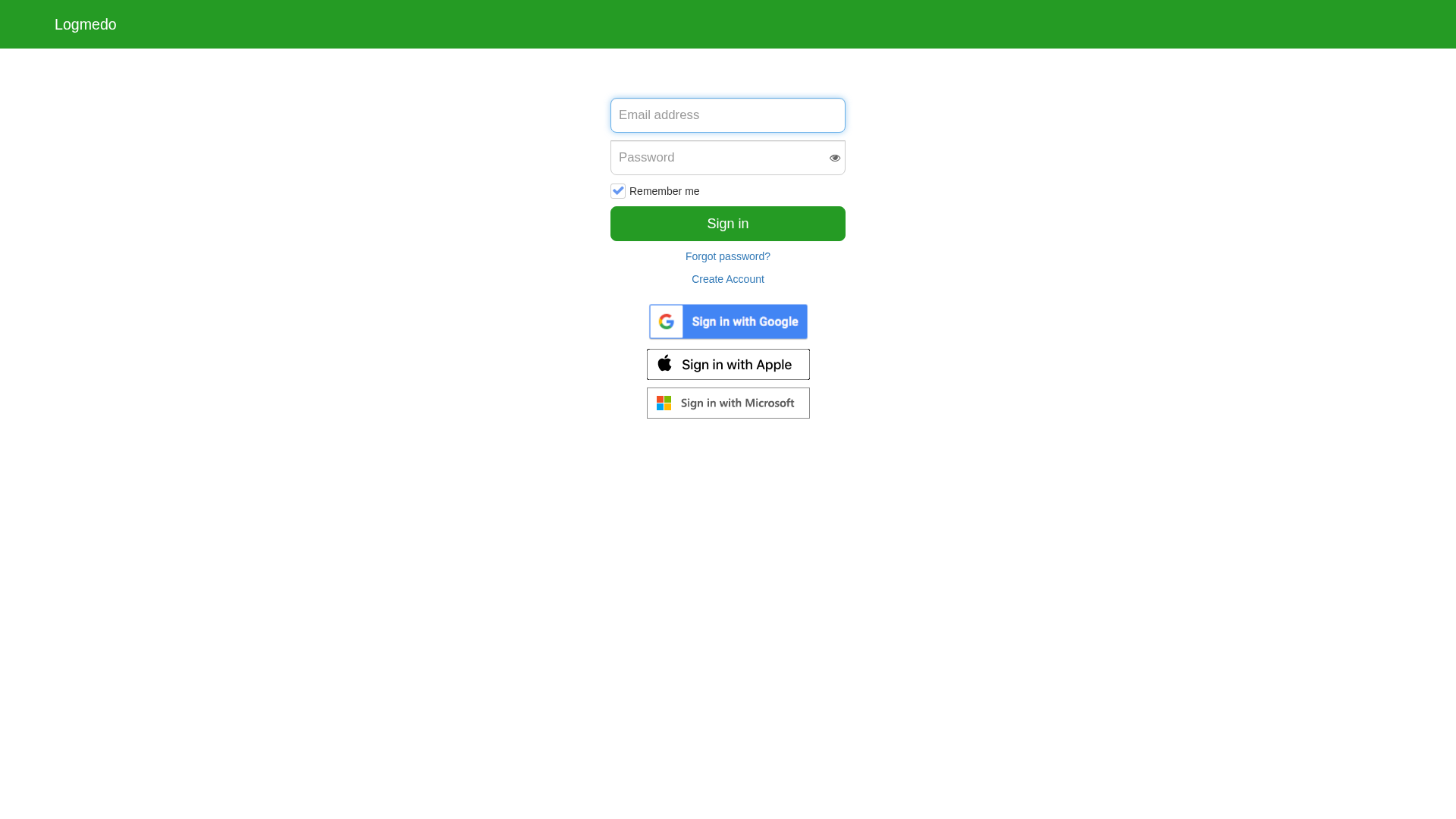Click the Remember me label text

tap(664, 191)
